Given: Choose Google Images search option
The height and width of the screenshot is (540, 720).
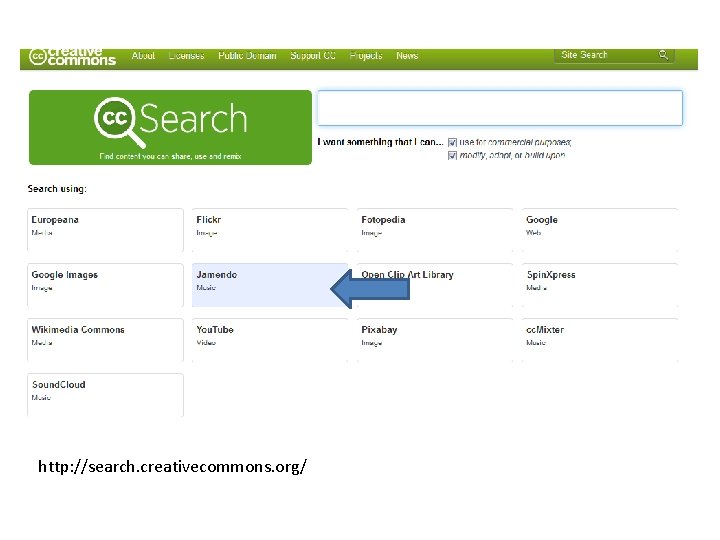Looking at the screenshot, I should click(x=105, y=285).
